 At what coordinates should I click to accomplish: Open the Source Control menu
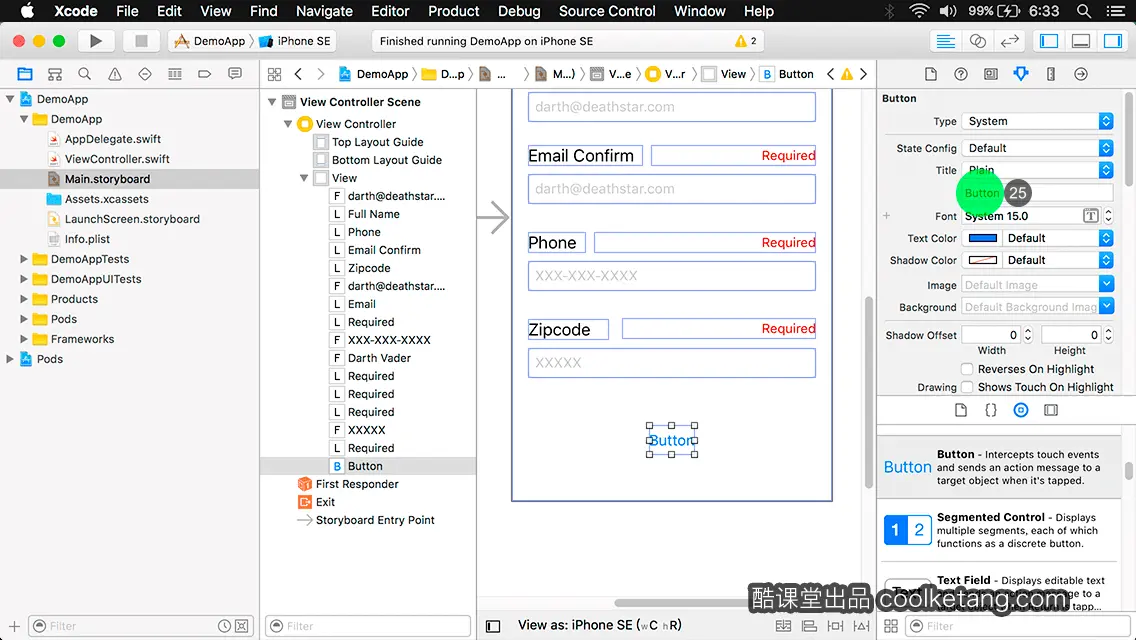607,11
